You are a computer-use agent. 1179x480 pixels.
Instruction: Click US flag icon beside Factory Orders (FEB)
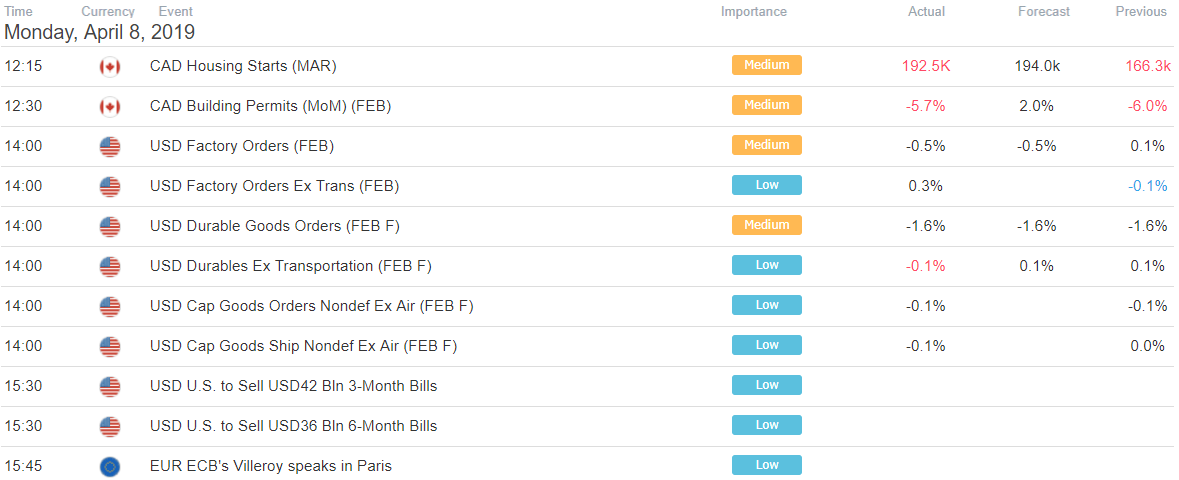point(110,147)
